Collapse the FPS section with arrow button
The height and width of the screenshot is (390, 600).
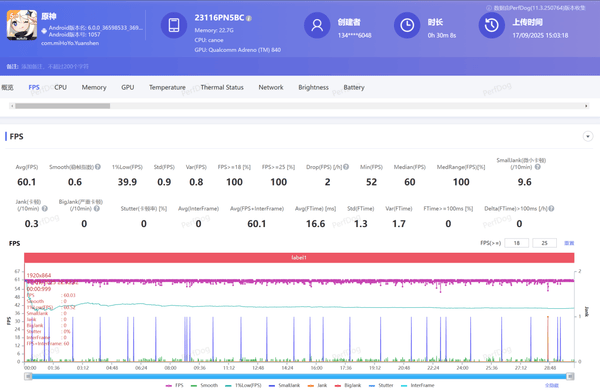(x=588, y=136)
